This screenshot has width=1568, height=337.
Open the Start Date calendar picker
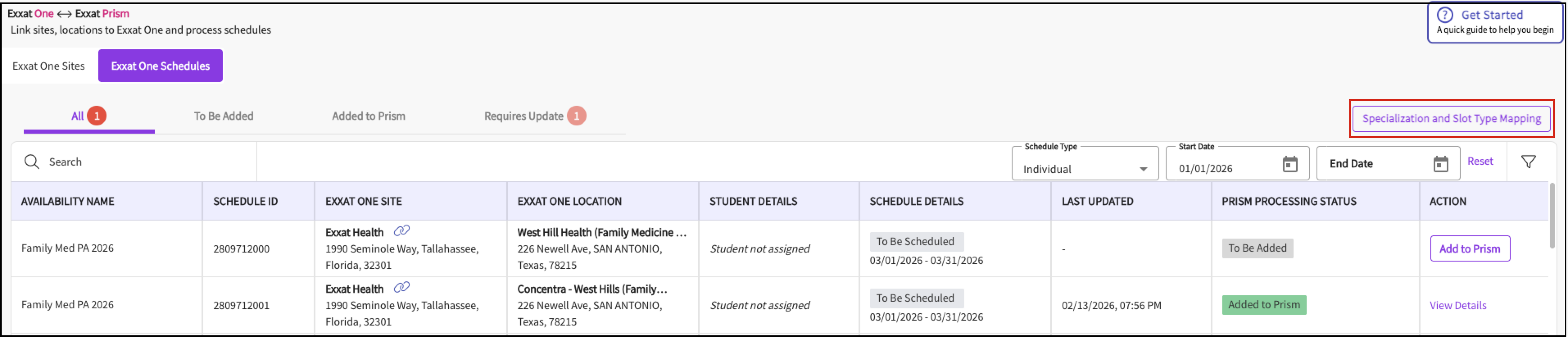[x=1290, y=164]
